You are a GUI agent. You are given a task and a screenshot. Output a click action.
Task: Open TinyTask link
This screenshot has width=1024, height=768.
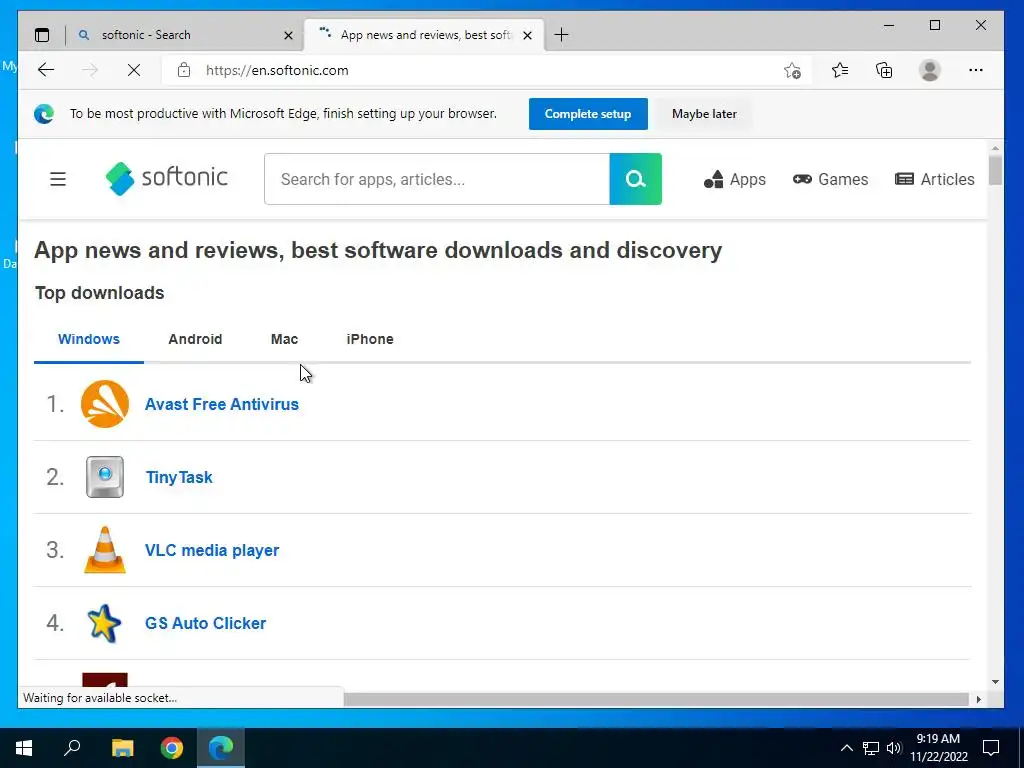pos(179,477)
